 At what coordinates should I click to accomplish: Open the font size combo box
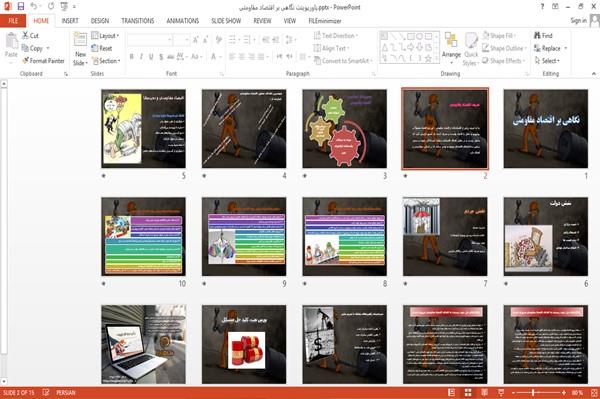click(181, 40)
